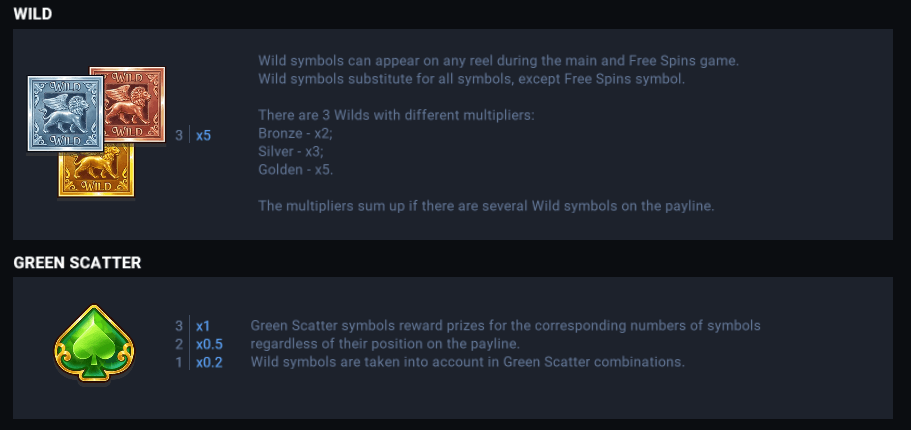The image size is (911, 430).
Task: Click the x0.5 Green Scatter payout value
Action: coord(209,344)
